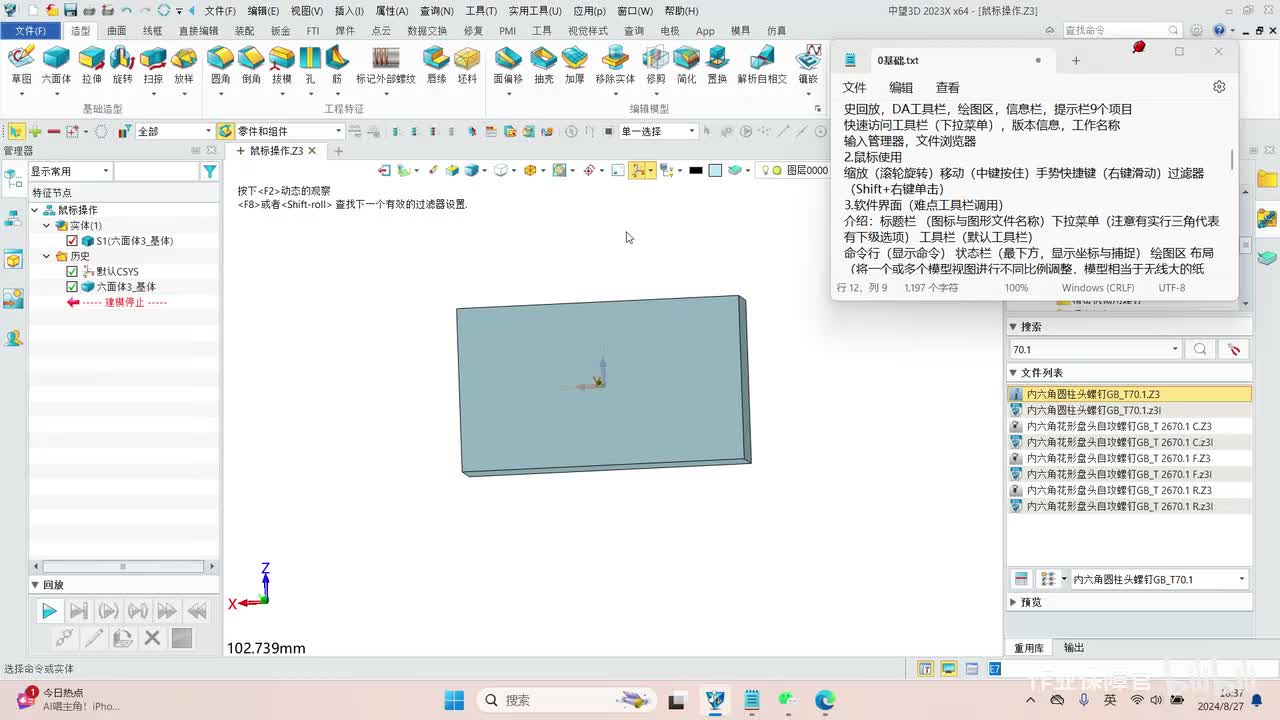1280x720 pixels.
Task: Collapse the 回放 playback section
Action: [x=35, y=585]
